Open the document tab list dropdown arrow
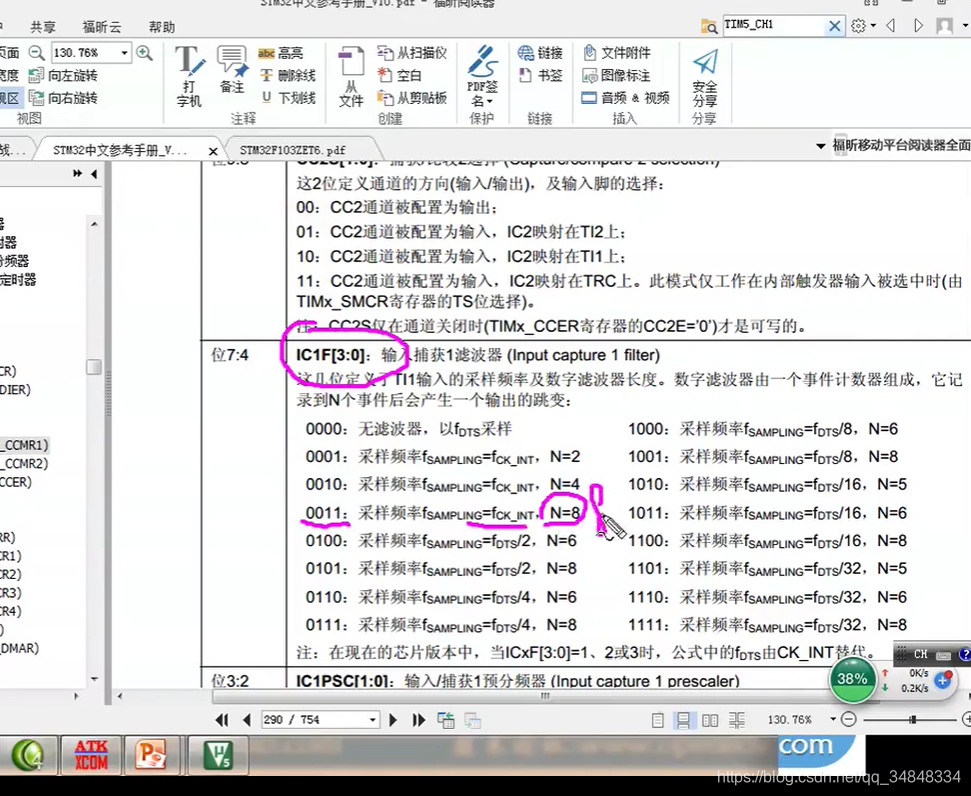The image size is (971, 796). (x=821, y=146)
